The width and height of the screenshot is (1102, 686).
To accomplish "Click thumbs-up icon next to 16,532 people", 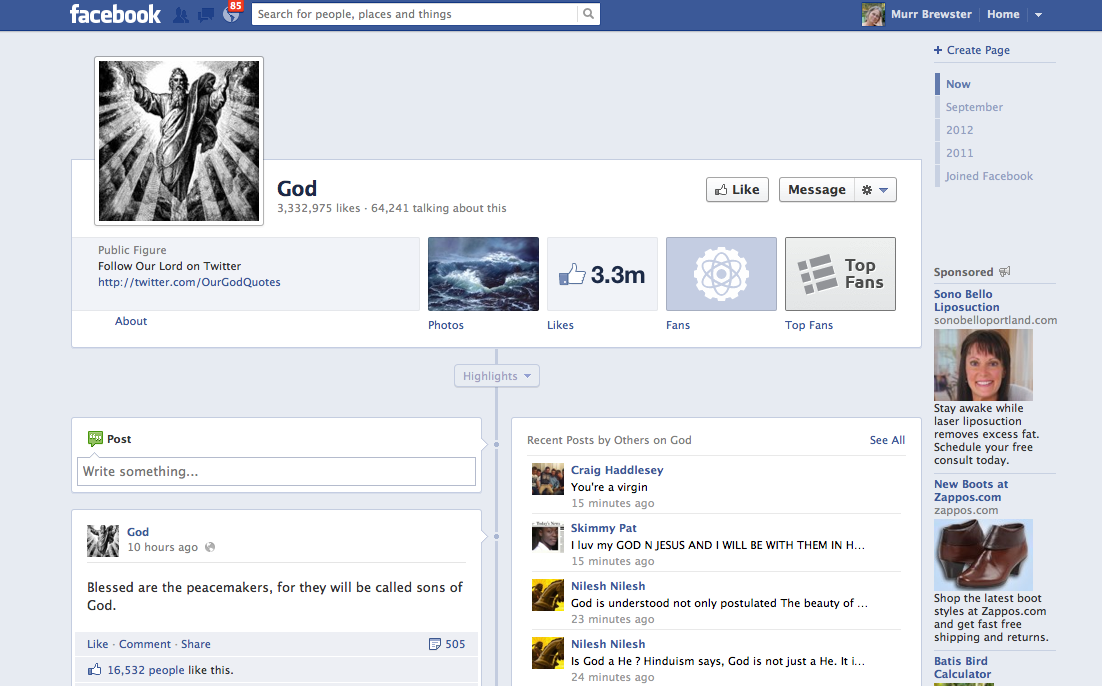I will point(94,669).
